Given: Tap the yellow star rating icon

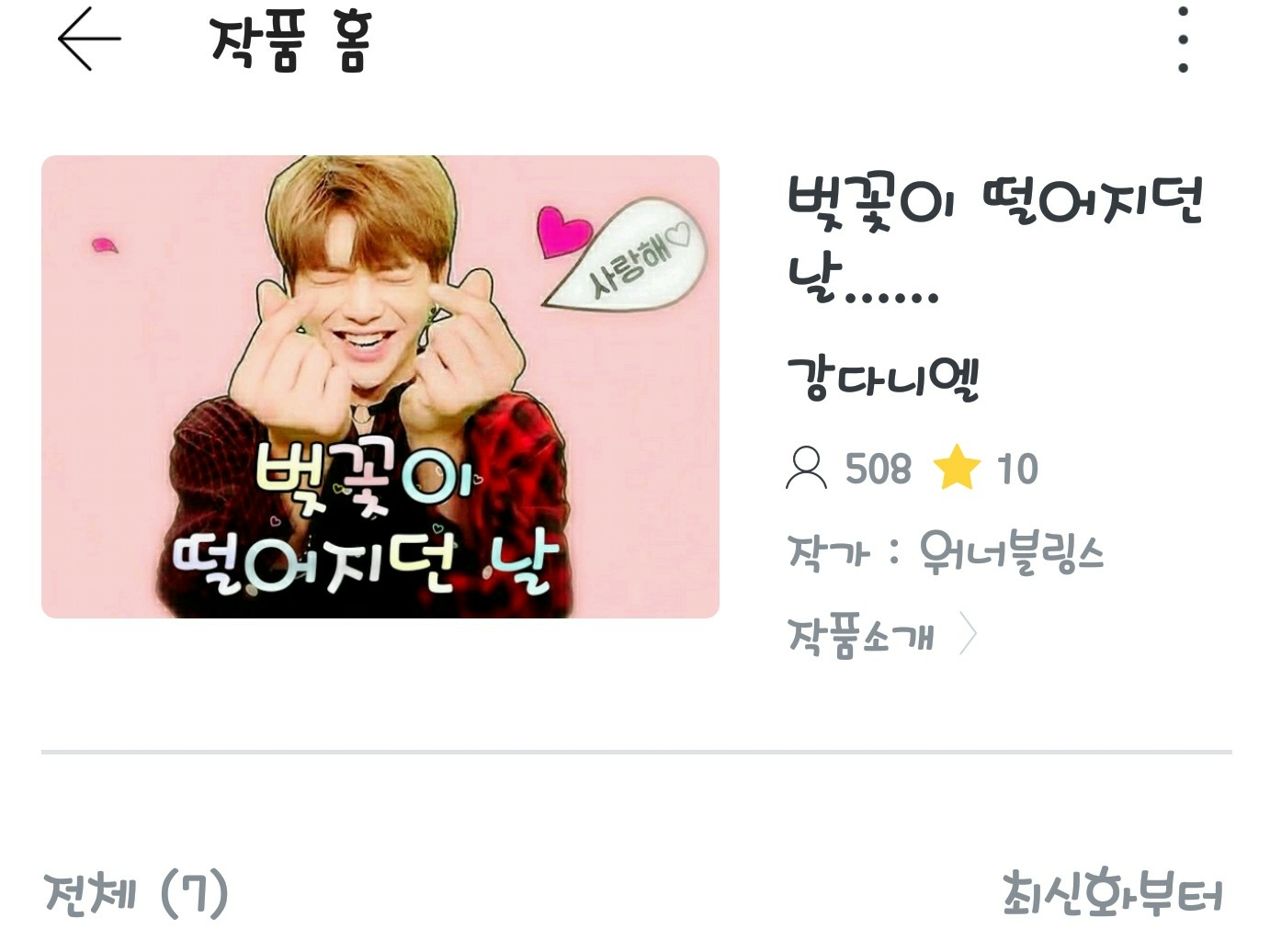Looking at the screenshot, I should pos(957,467).
